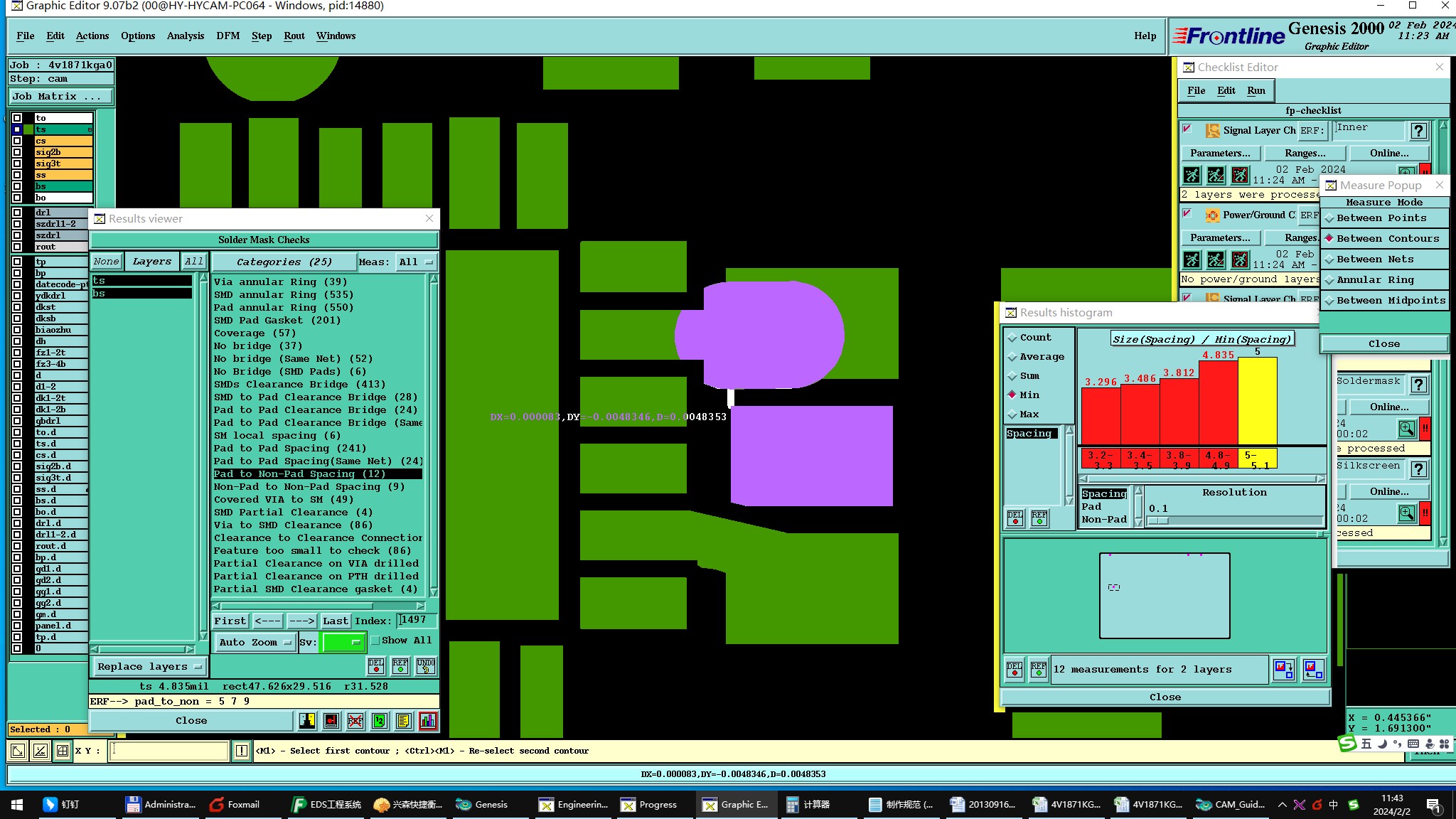The height and width of the screenshot is (819, 1456).
Task: Open the DFM menu
Action: pyautogui.click(x=227, y=36)
